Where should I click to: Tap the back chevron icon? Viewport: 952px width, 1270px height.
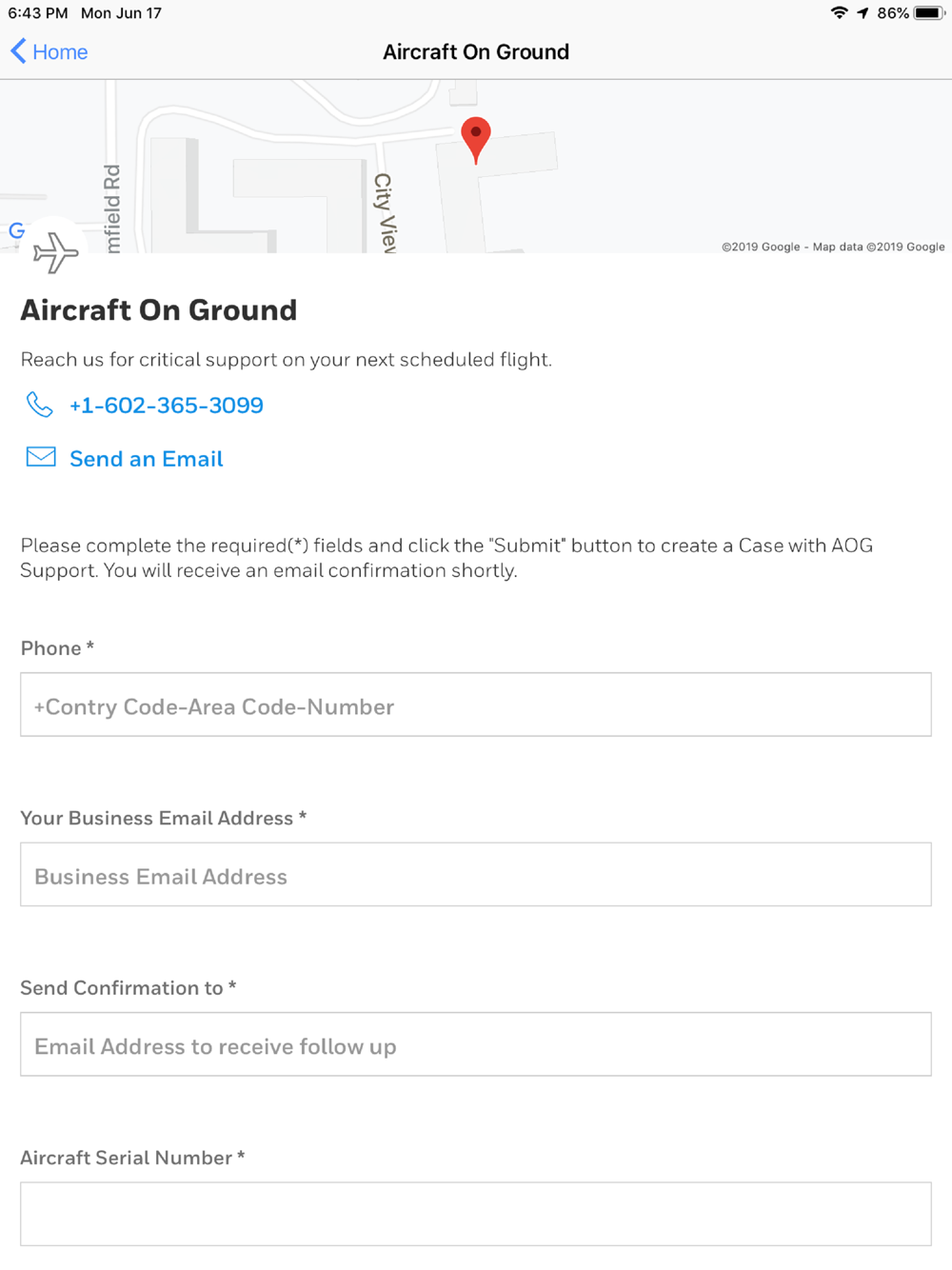click(18, 51)
